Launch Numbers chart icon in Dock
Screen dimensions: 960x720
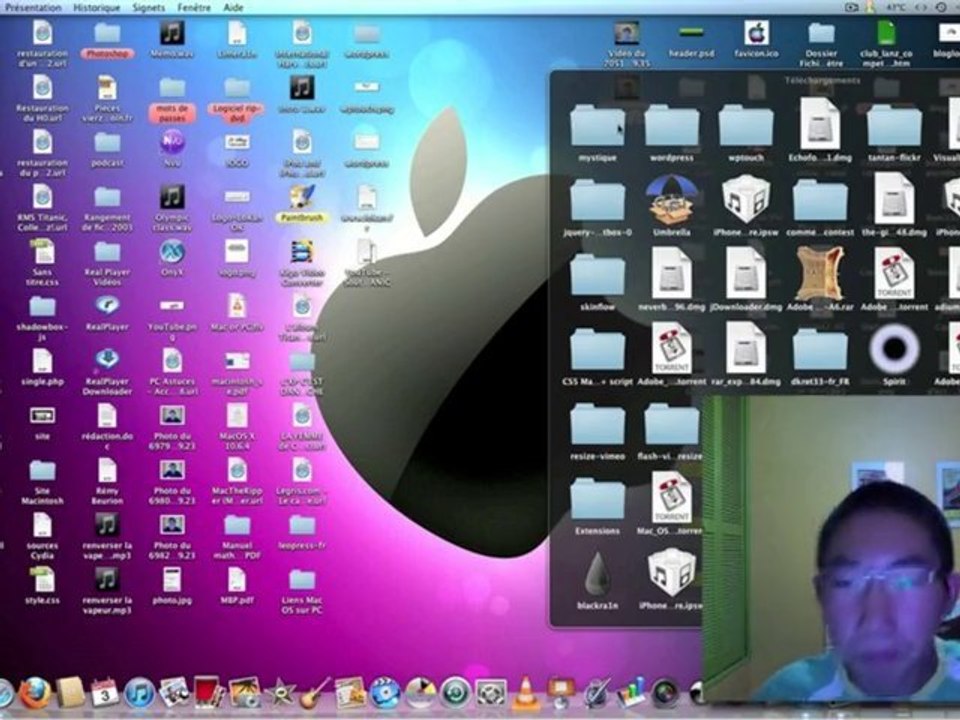pos(632,694)
